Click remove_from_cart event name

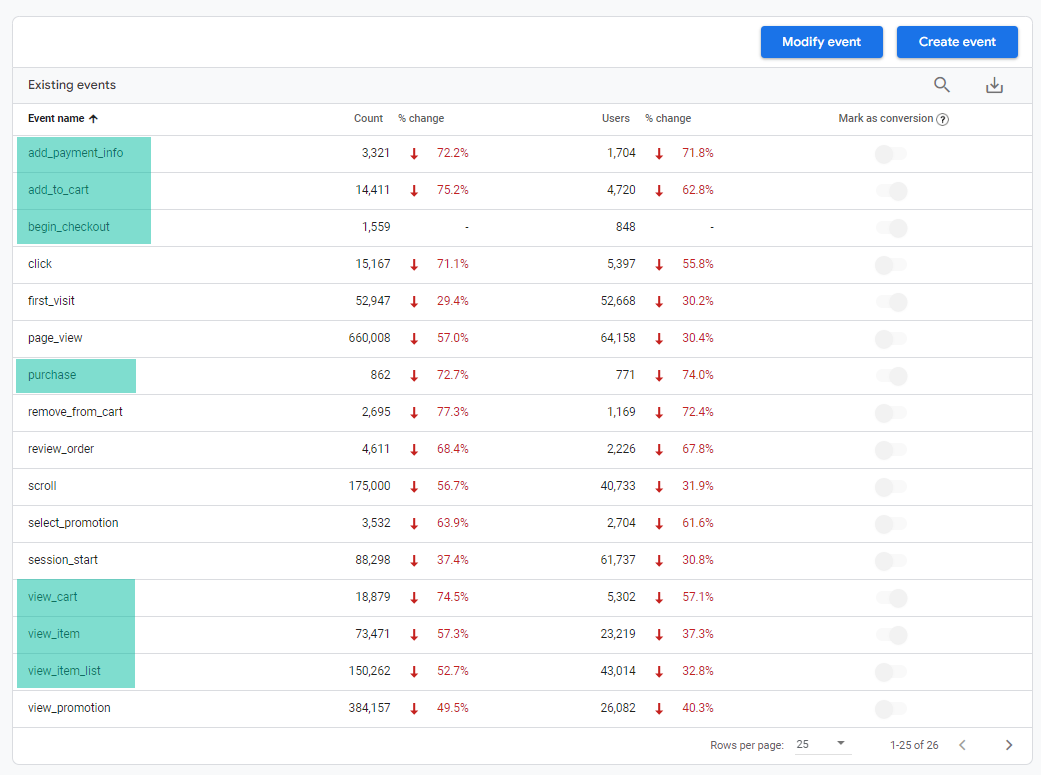point(75,412)
